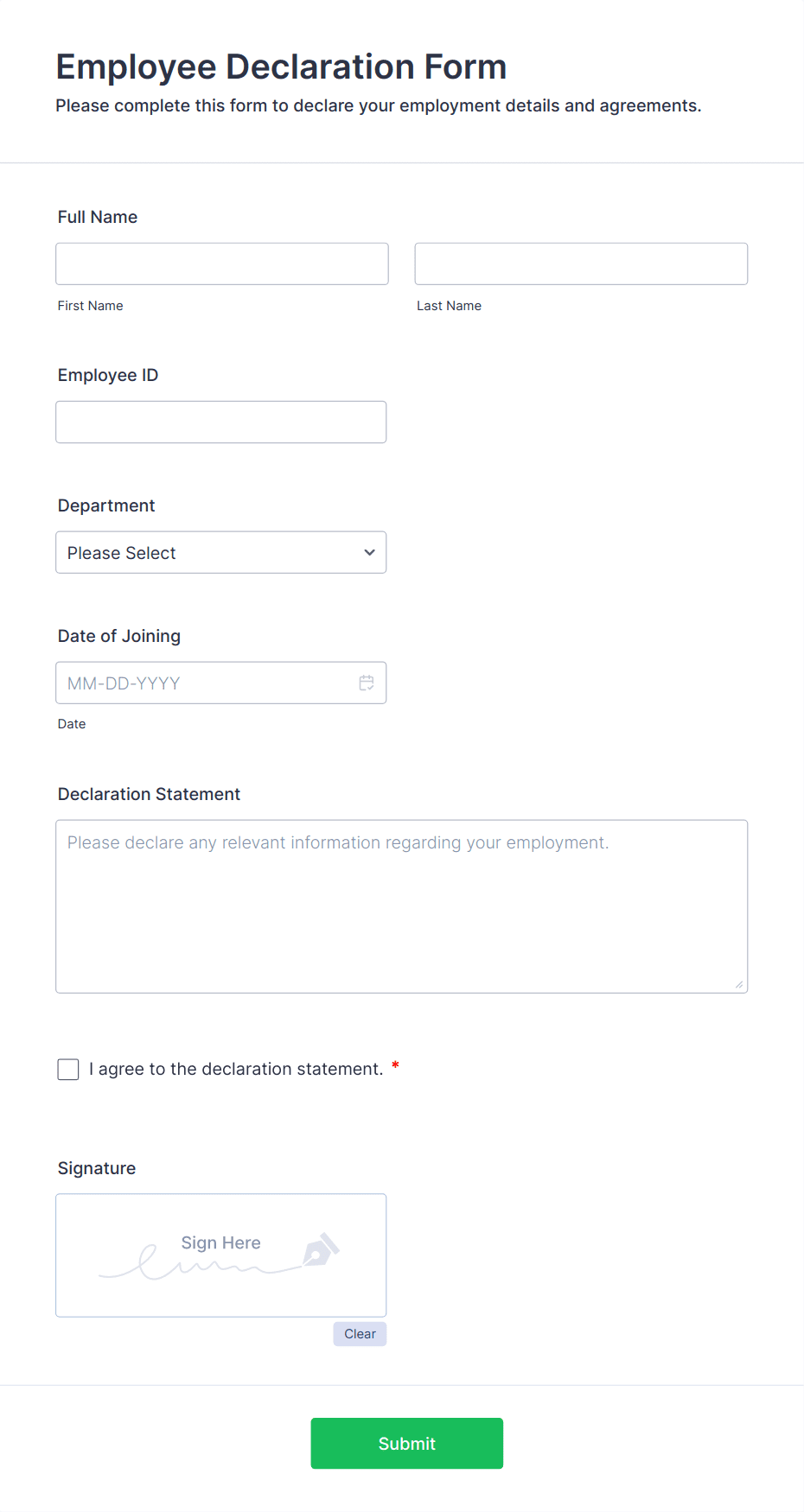Click the Full Name field label
Viewport: 804px width, 1512px height.
pos(98,218)
